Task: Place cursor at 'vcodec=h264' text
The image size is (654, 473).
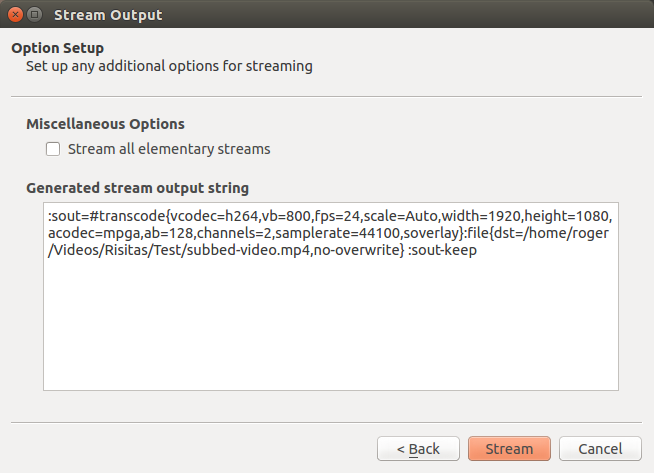Action: (x=214, y=216)
